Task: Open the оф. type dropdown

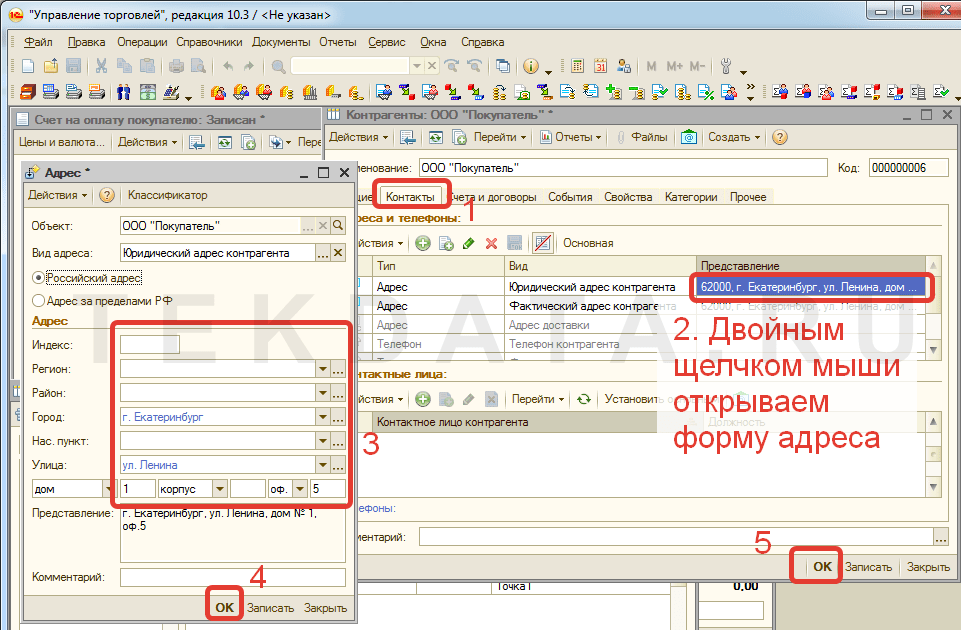Action: (300, 489)
